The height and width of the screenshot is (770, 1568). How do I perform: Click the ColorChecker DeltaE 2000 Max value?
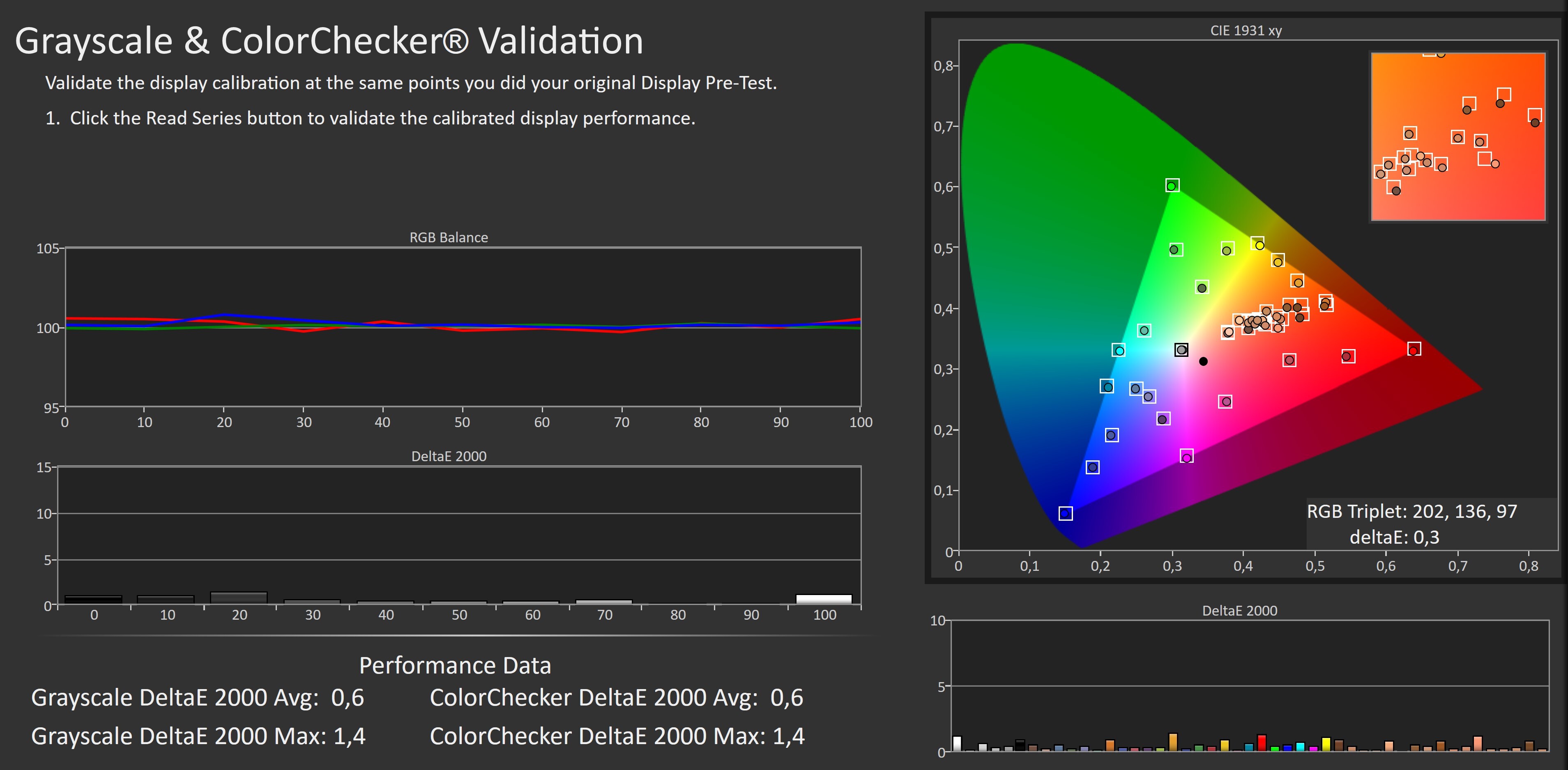789,736
